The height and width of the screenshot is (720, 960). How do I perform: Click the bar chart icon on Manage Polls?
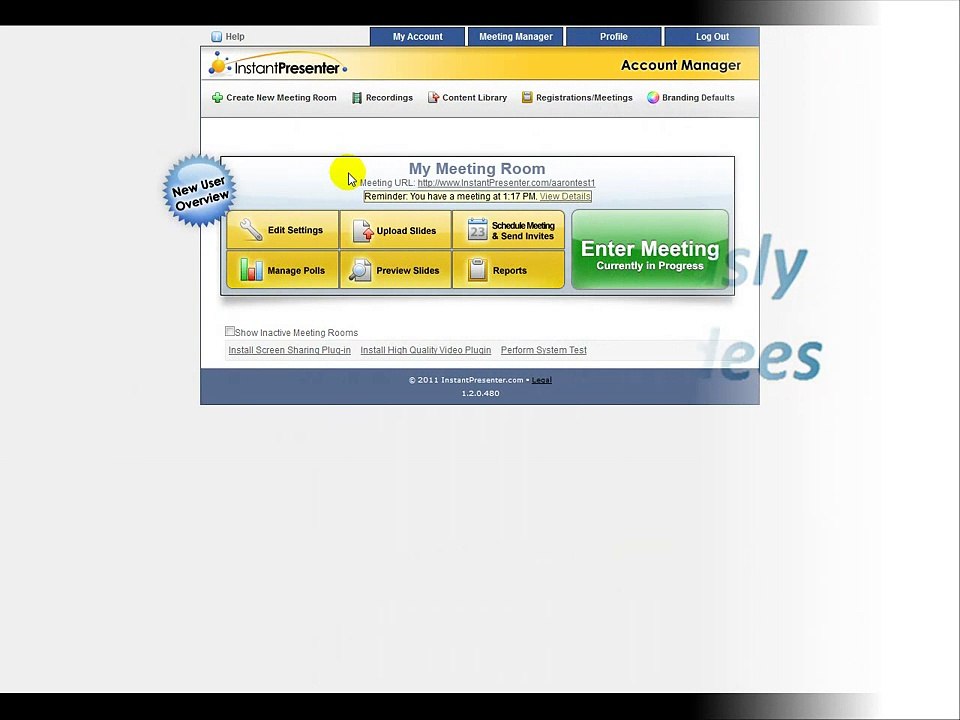click(x=251, y=270)
